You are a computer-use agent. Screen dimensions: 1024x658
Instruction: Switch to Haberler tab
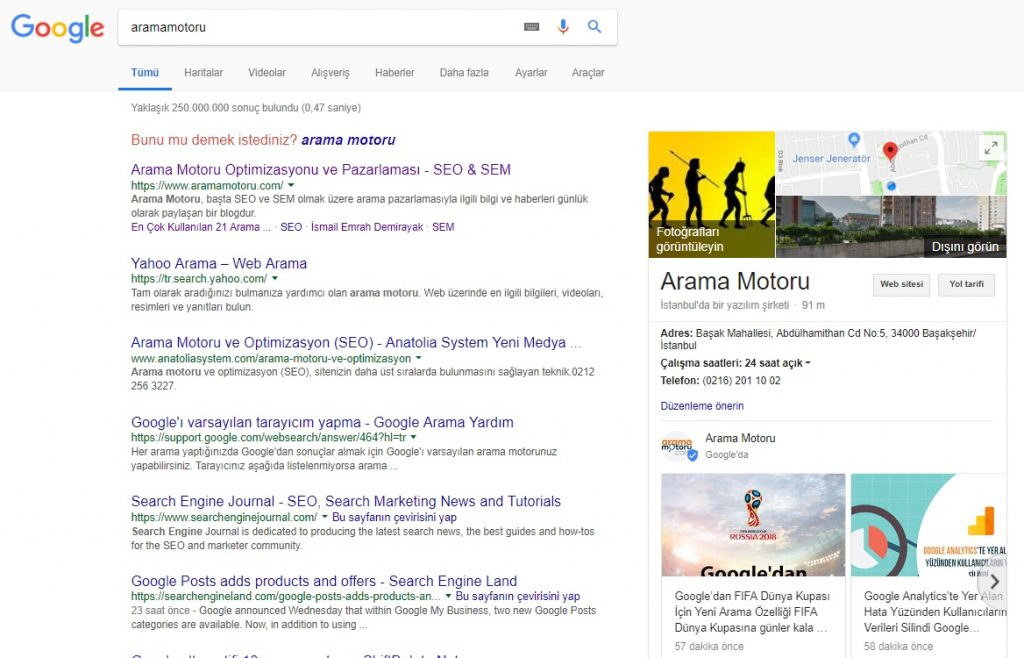click(394, 72)
